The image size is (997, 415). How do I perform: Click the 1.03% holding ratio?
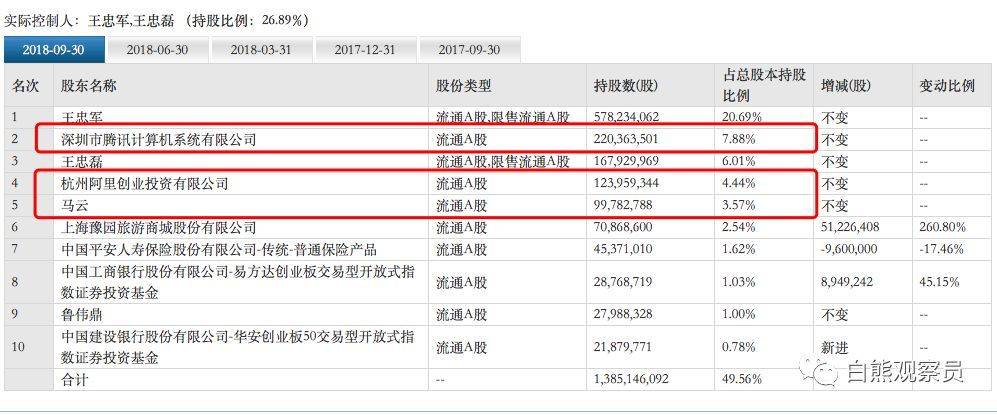pos(739,282)
